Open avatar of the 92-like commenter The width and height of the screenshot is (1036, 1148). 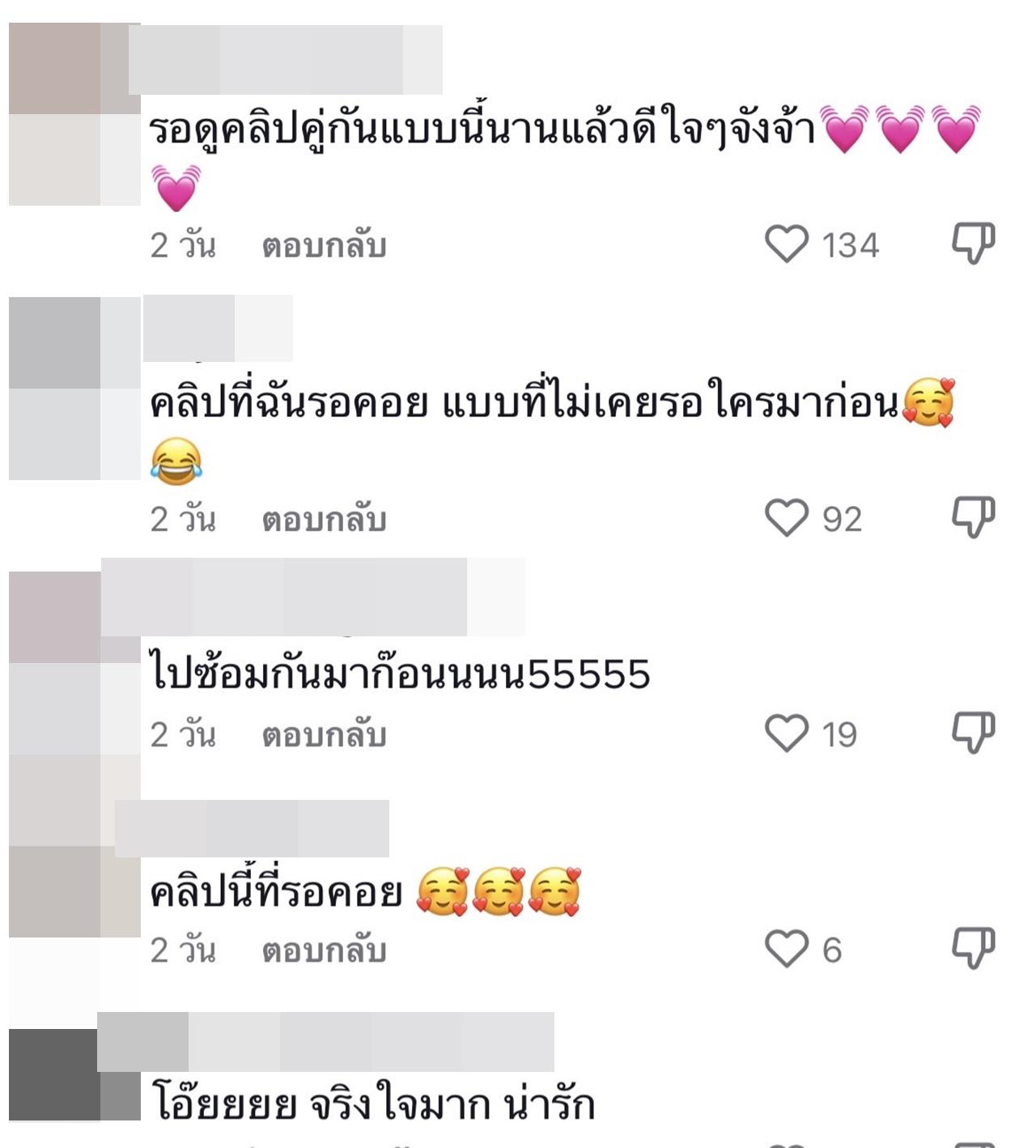coord(74,389)
